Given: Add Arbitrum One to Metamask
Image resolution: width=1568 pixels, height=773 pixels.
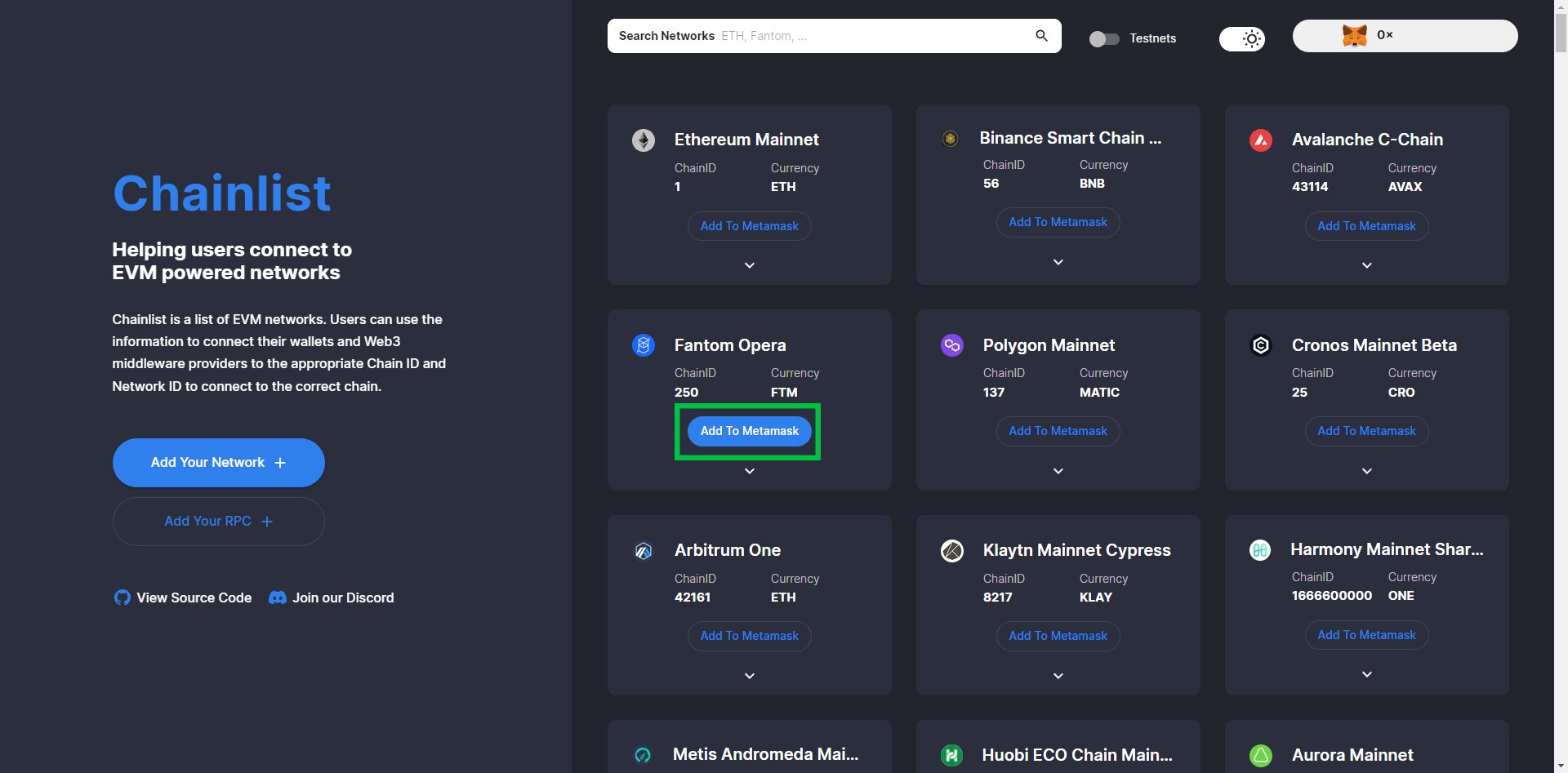Looking at the screenshot, I should tap(750, 636).
